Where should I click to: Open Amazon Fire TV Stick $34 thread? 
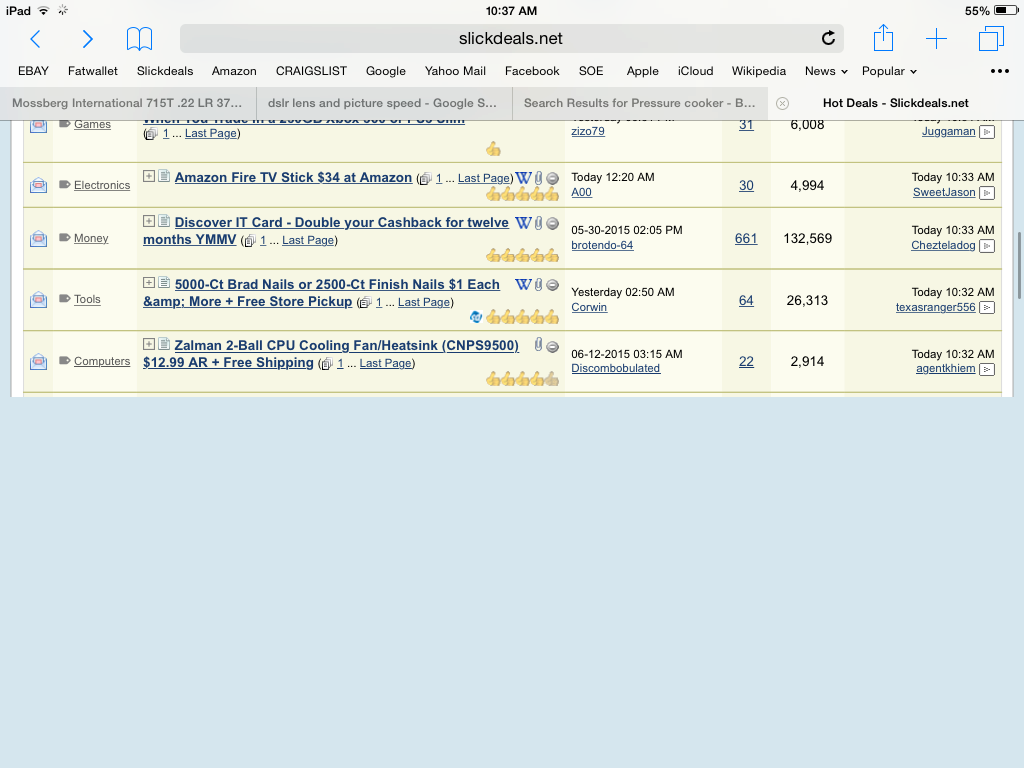293,178
